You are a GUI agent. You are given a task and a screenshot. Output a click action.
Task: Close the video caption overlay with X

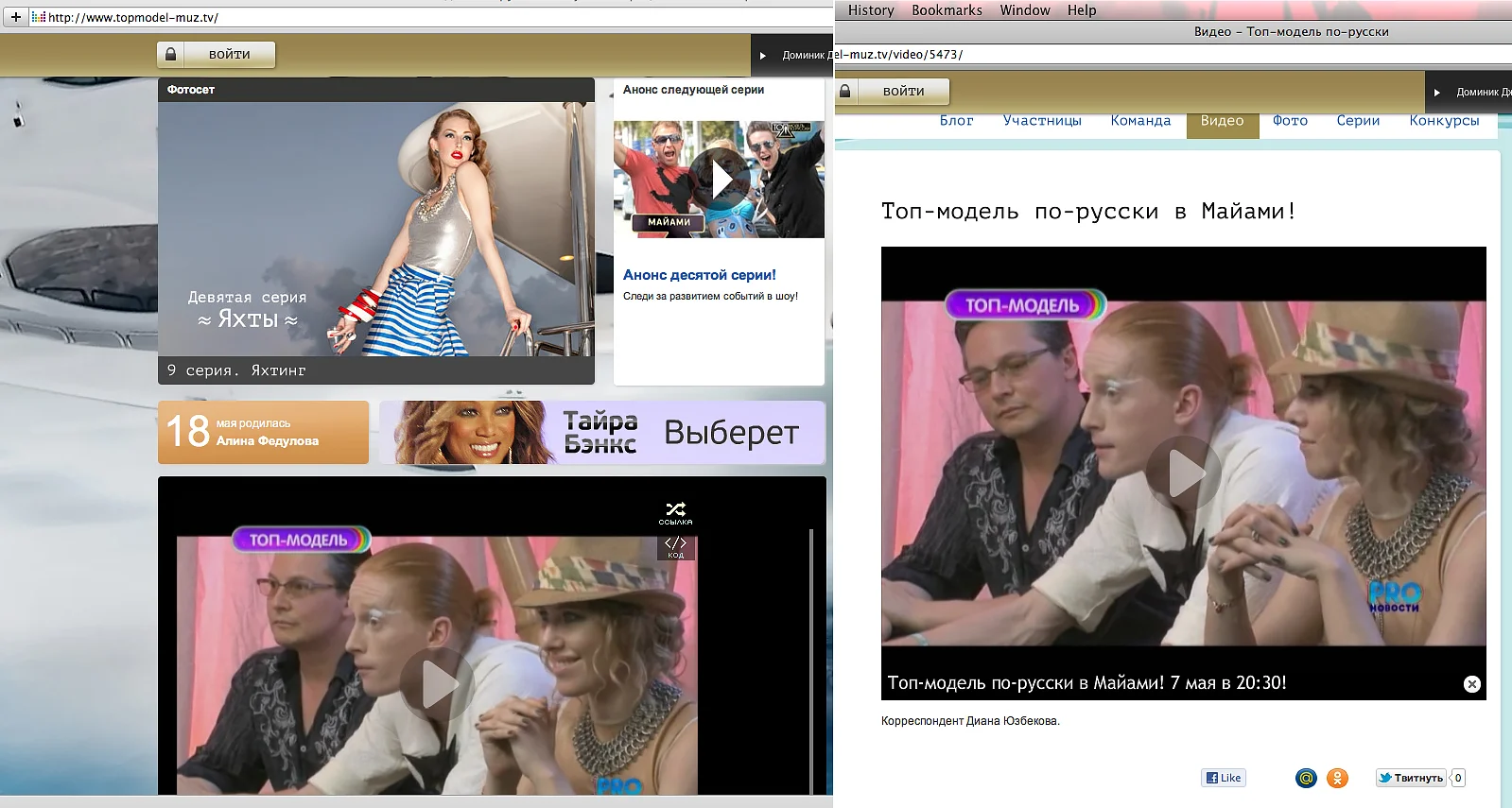(1471, 684)
